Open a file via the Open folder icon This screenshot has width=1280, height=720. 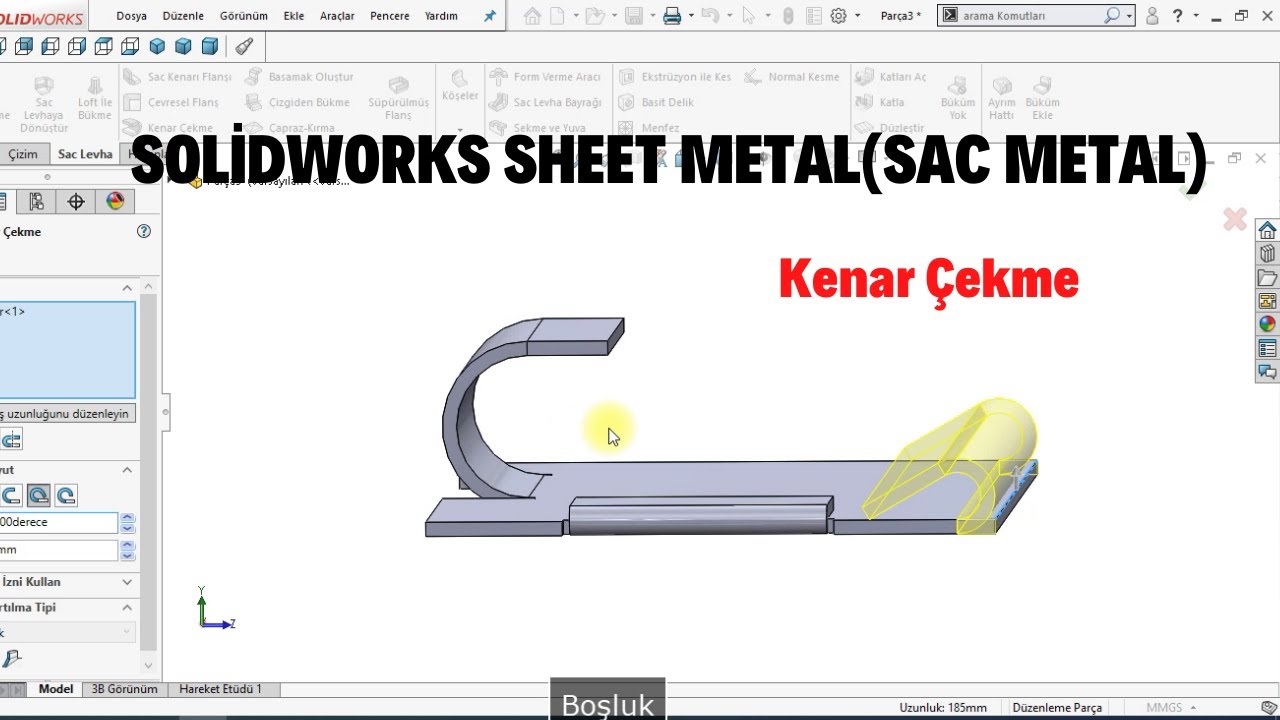[x=594, y=16]
